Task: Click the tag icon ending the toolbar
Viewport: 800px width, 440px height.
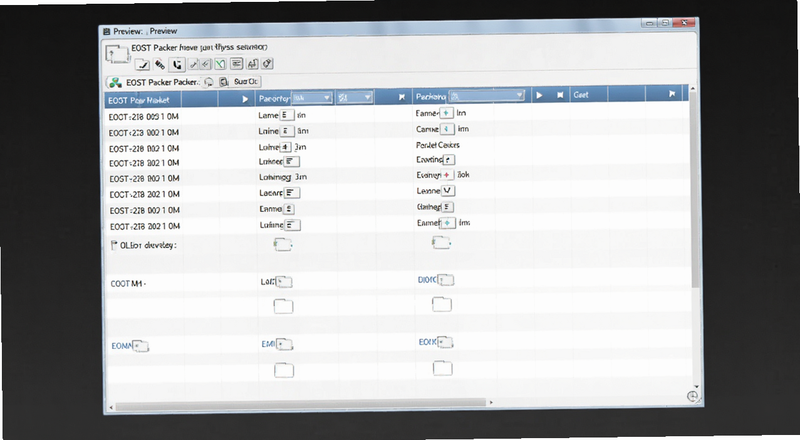Action: pos(267,63)
